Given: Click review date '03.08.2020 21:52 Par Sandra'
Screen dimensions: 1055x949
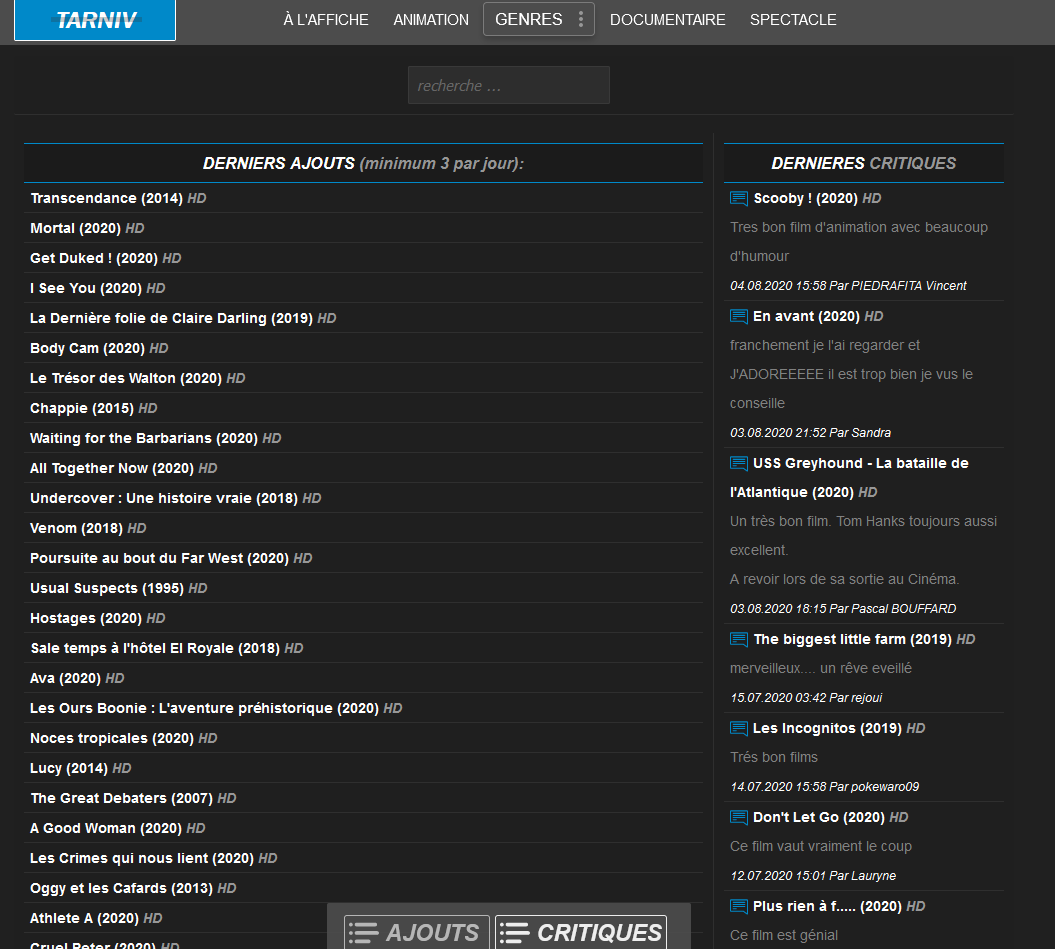Looking at the screenshot, I should pyautogui.click(x=811, y=433).
